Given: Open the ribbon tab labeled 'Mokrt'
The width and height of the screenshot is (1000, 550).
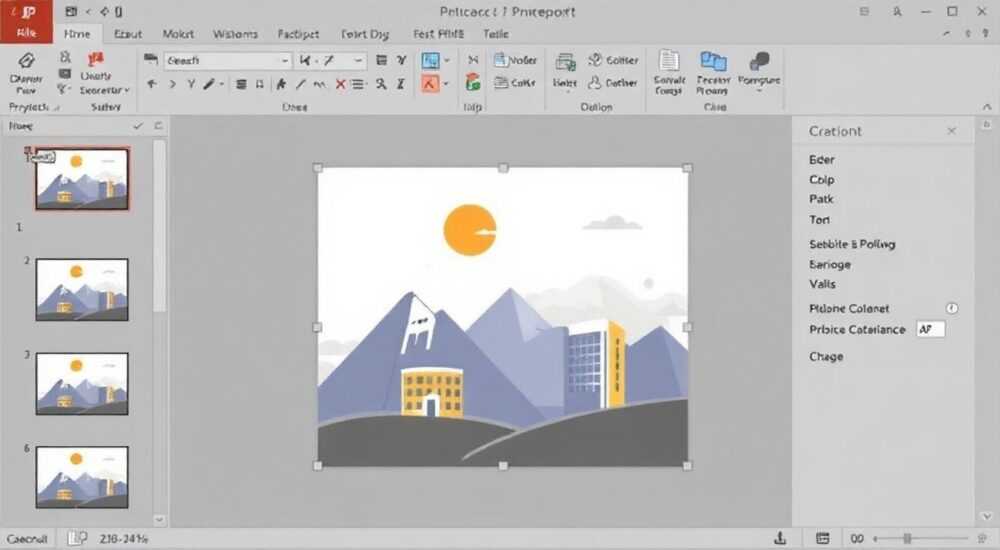Looking at the screenshot, I should coord(178,34).
